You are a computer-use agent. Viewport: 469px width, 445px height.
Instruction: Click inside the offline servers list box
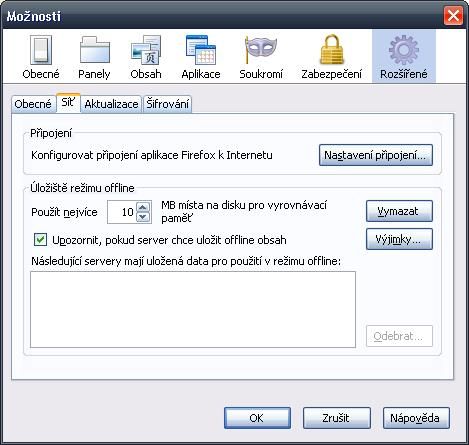[x=193, y=309]
